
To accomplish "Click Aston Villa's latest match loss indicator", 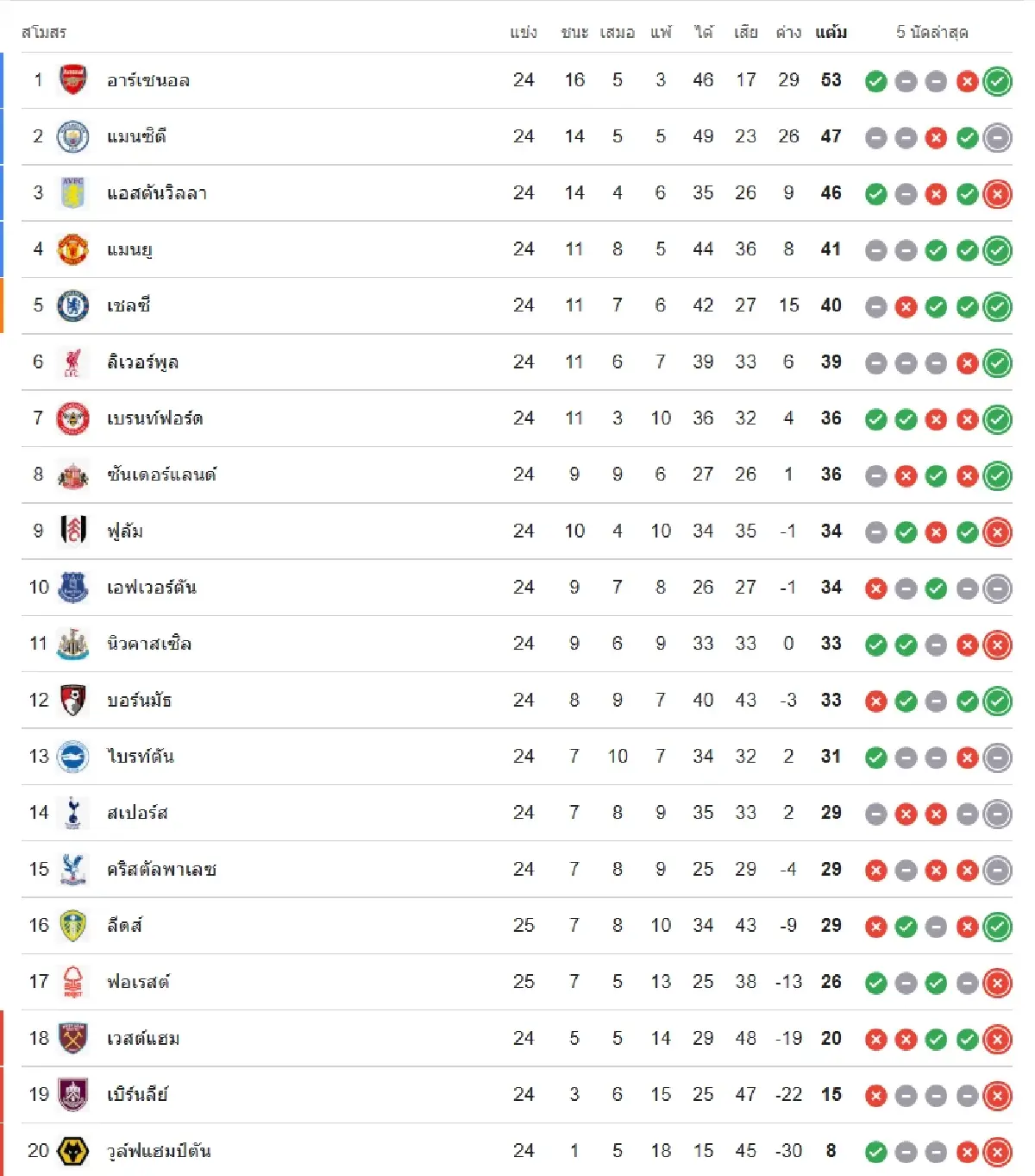I will [x=997, y=194].
